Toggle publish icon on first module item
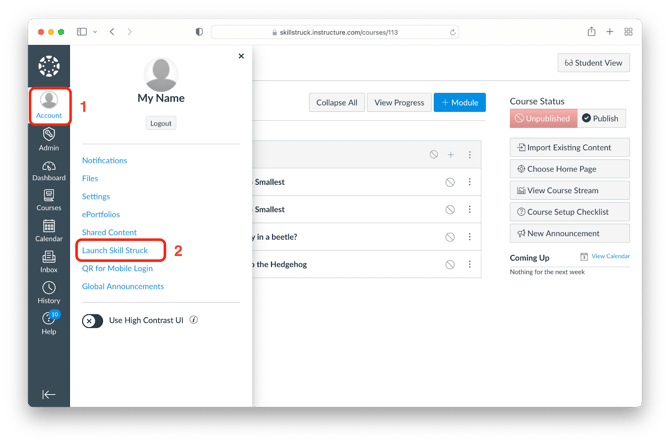The height and width of the screenshot is (444, 670). [450, 182]
